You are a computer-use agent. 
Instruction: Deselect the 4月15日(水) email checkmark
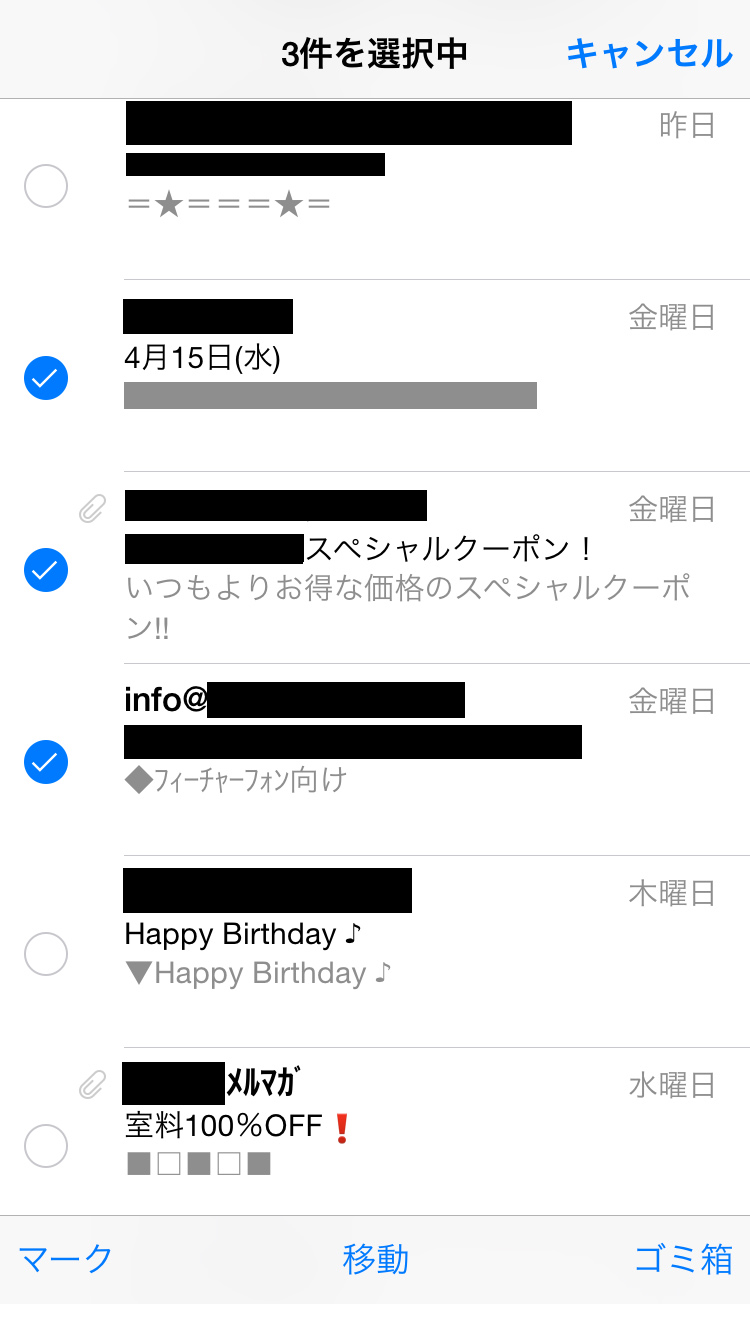pyautogui.click(x=46, y=378)
